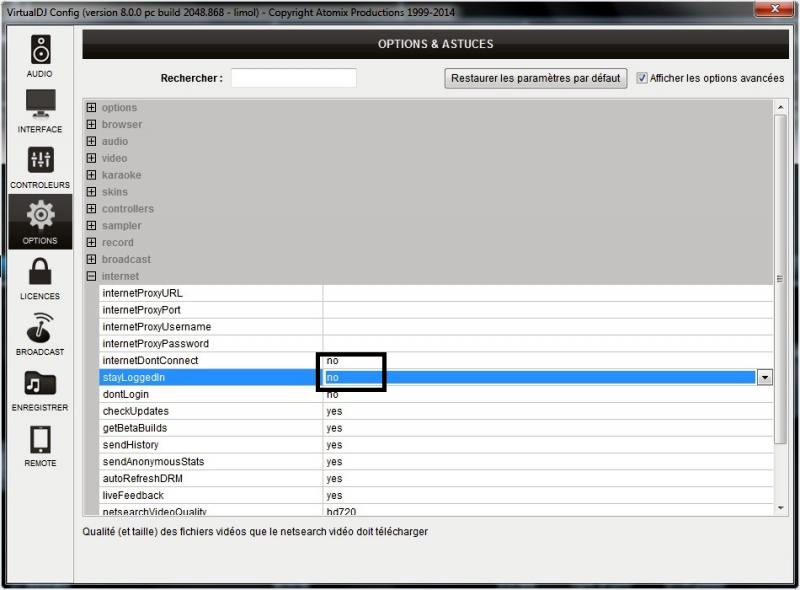Focus the Rechercher search field
The height and width of the screenshot is (590, 800).
tap(294, 78)
